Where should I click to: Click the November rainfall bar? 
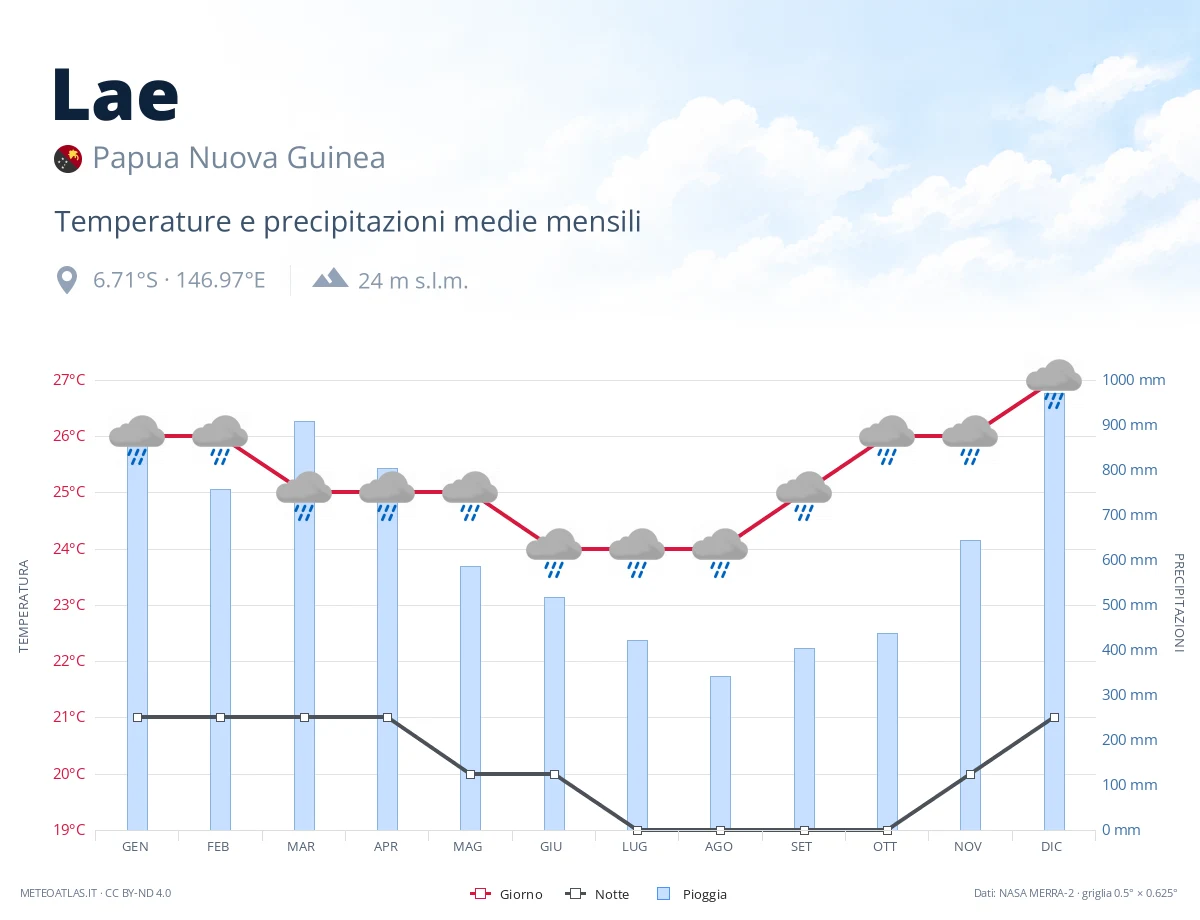click(970, 685)
